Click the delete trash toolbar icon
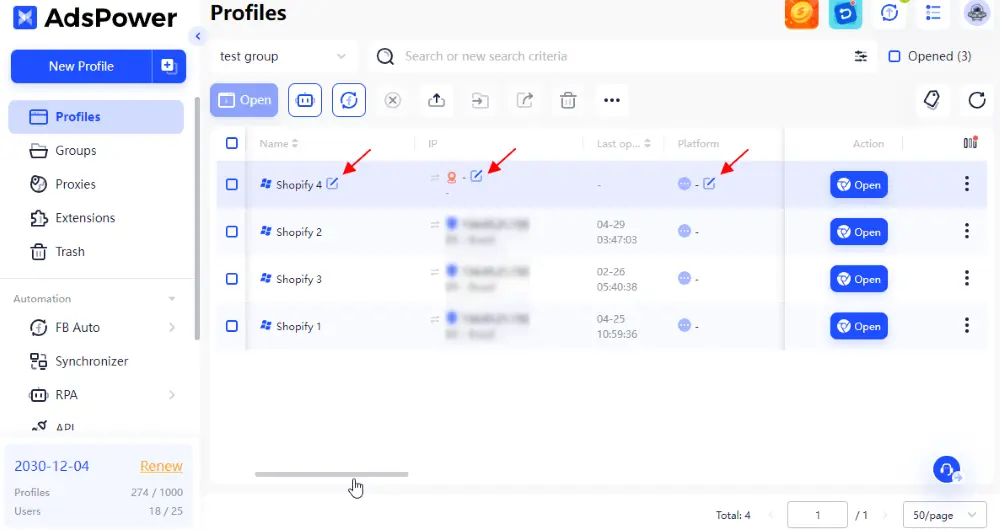The image size is (1000, 530). coord(568,100)
